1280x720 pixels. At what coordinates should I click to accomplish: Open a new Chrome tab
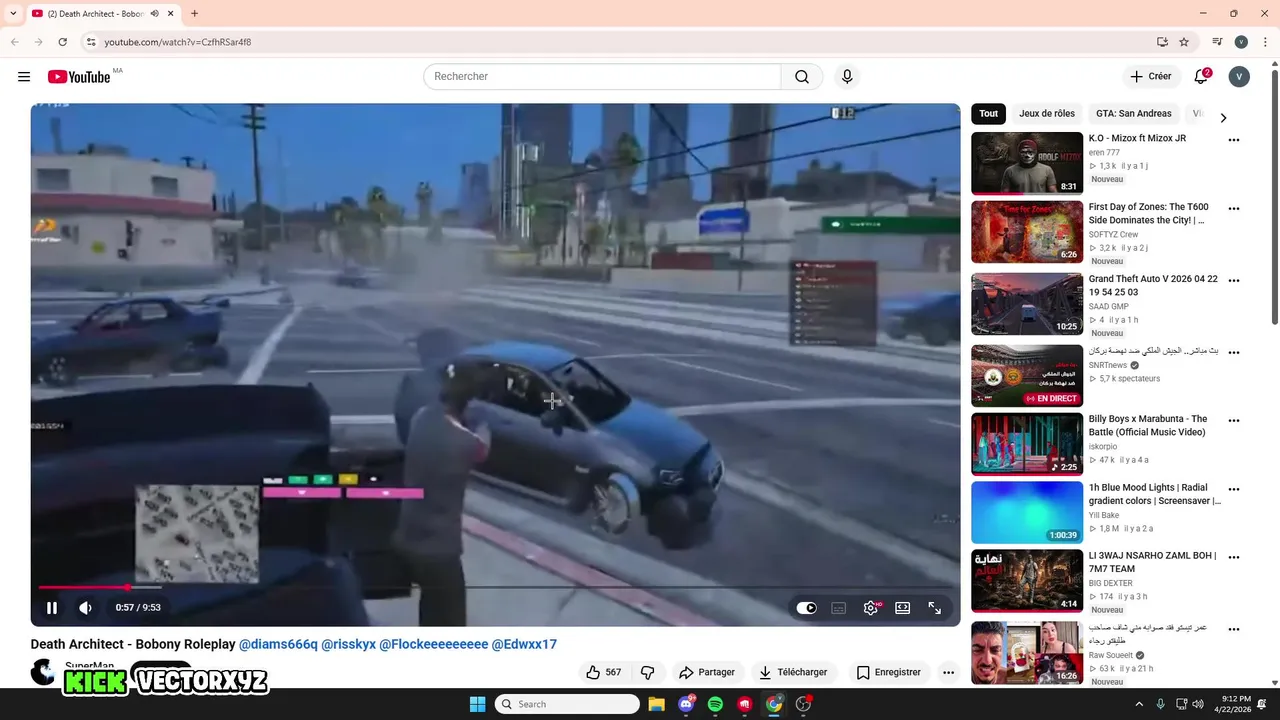click(x=194, y=14)
